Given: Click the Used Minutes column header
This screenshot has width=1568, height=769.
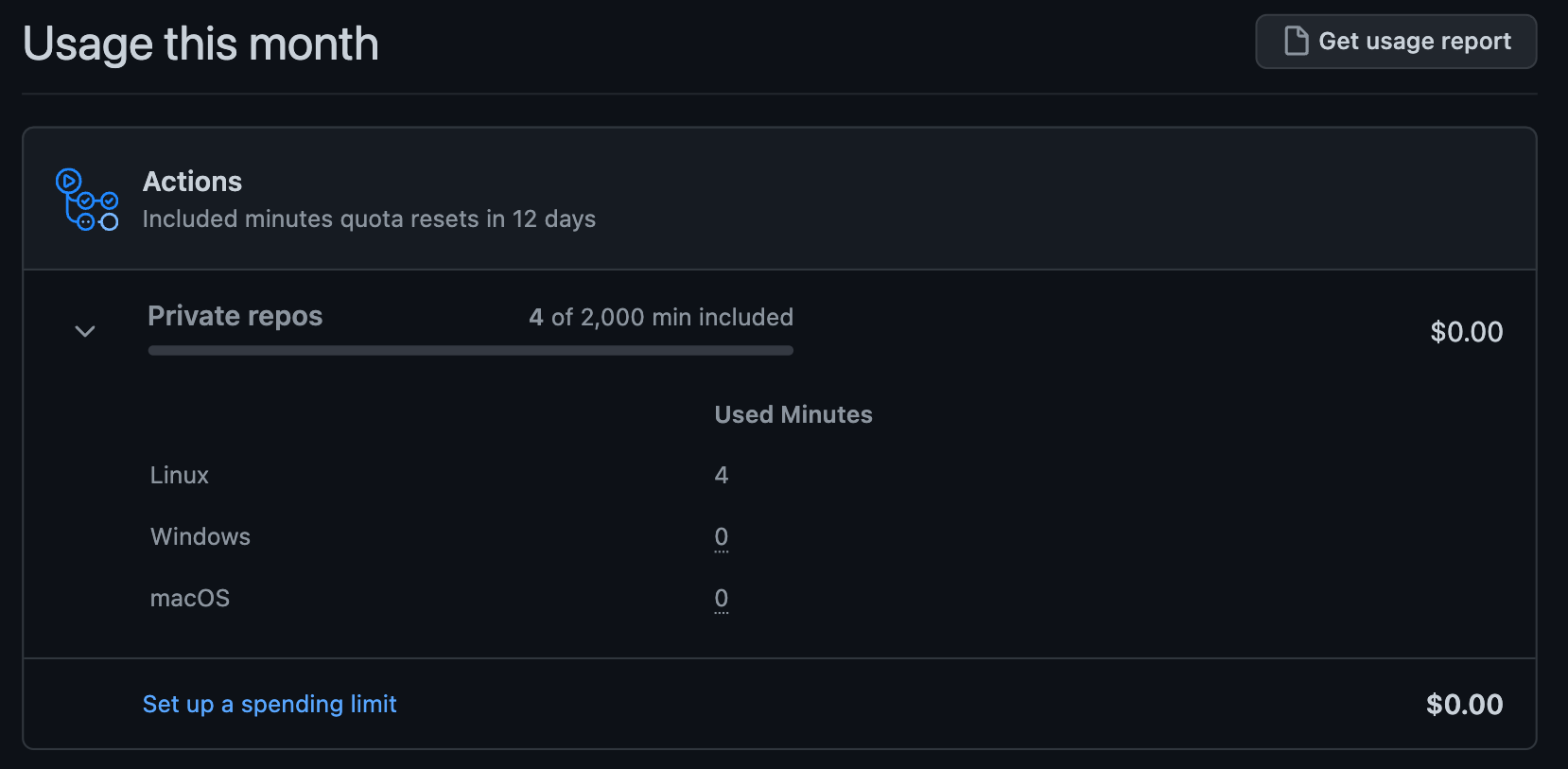Looking at the screenshot, I should [x=793, y=414].
